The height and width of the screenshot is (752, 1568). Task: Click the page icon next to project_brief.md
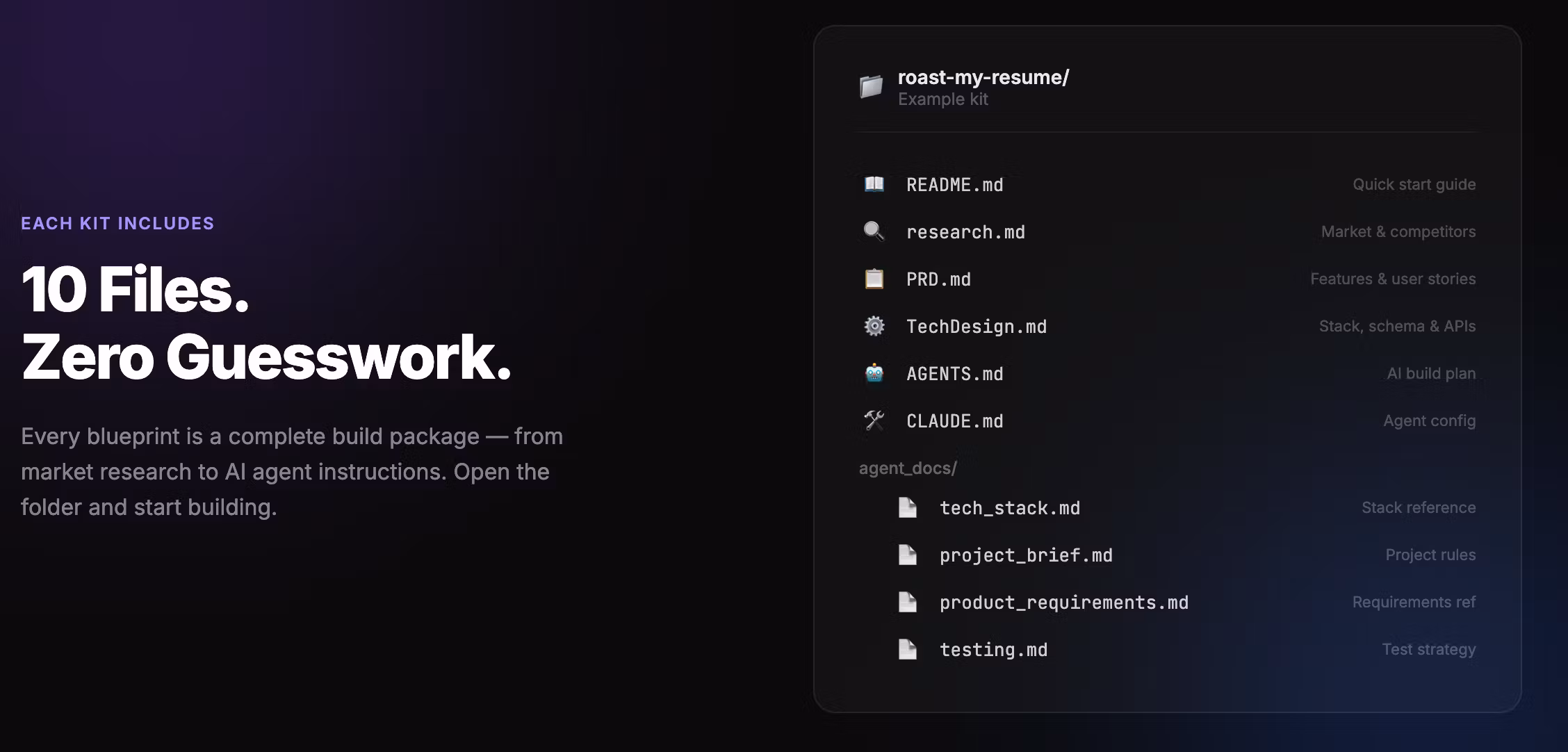907,555
